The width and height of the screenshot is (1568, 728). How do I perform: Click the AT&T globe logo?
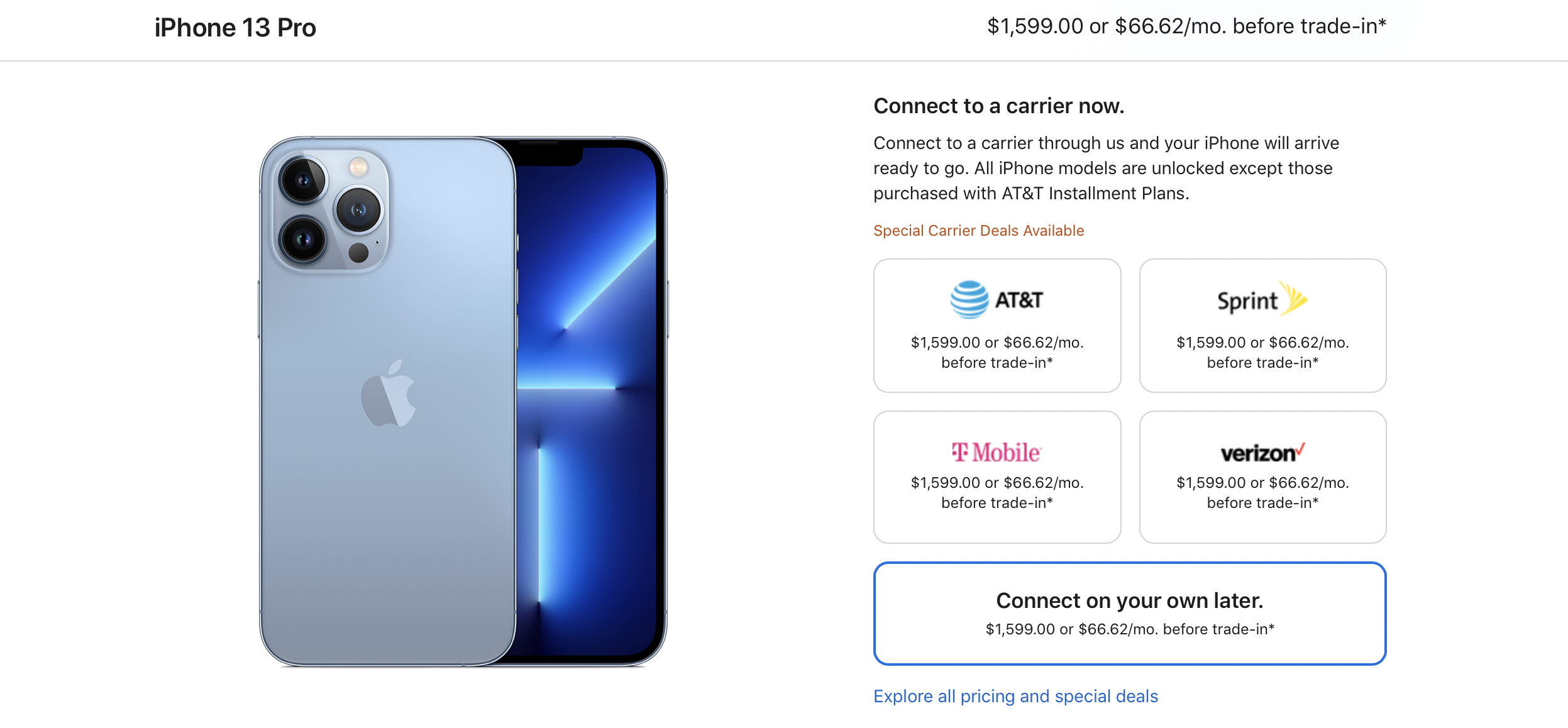[x=969, y=300]
